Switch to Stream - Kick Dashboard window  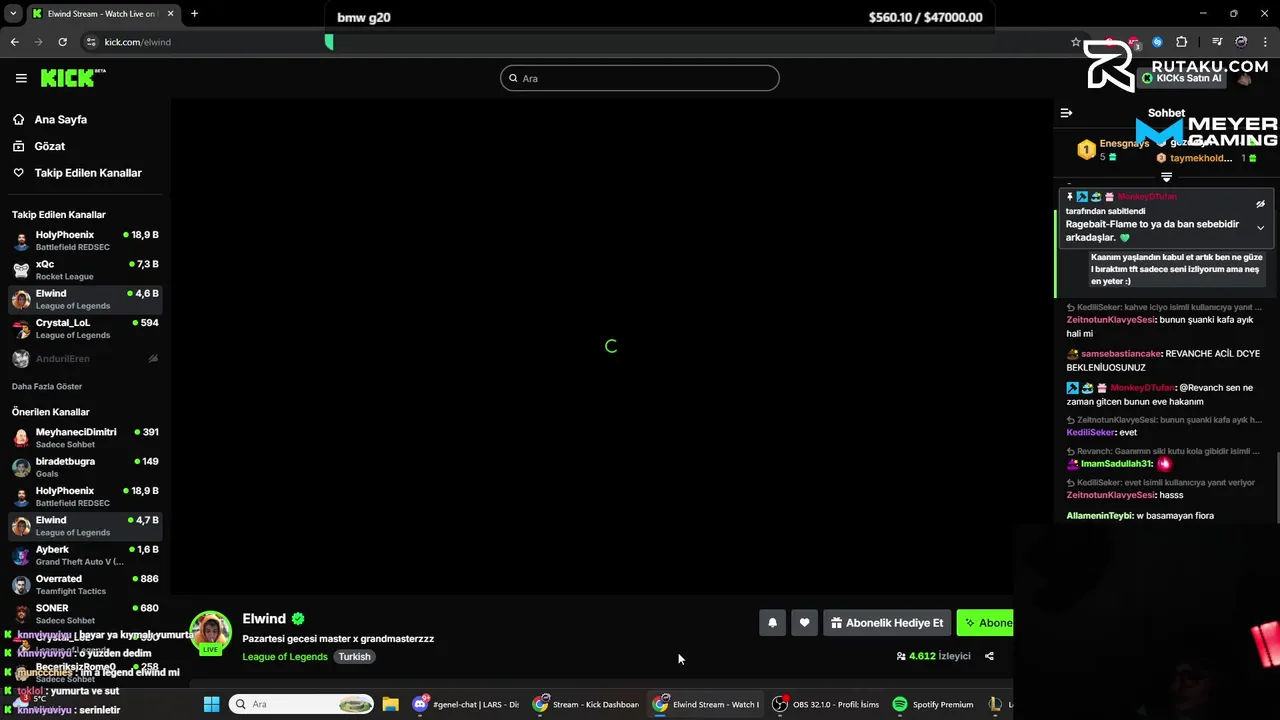(586, 704)
